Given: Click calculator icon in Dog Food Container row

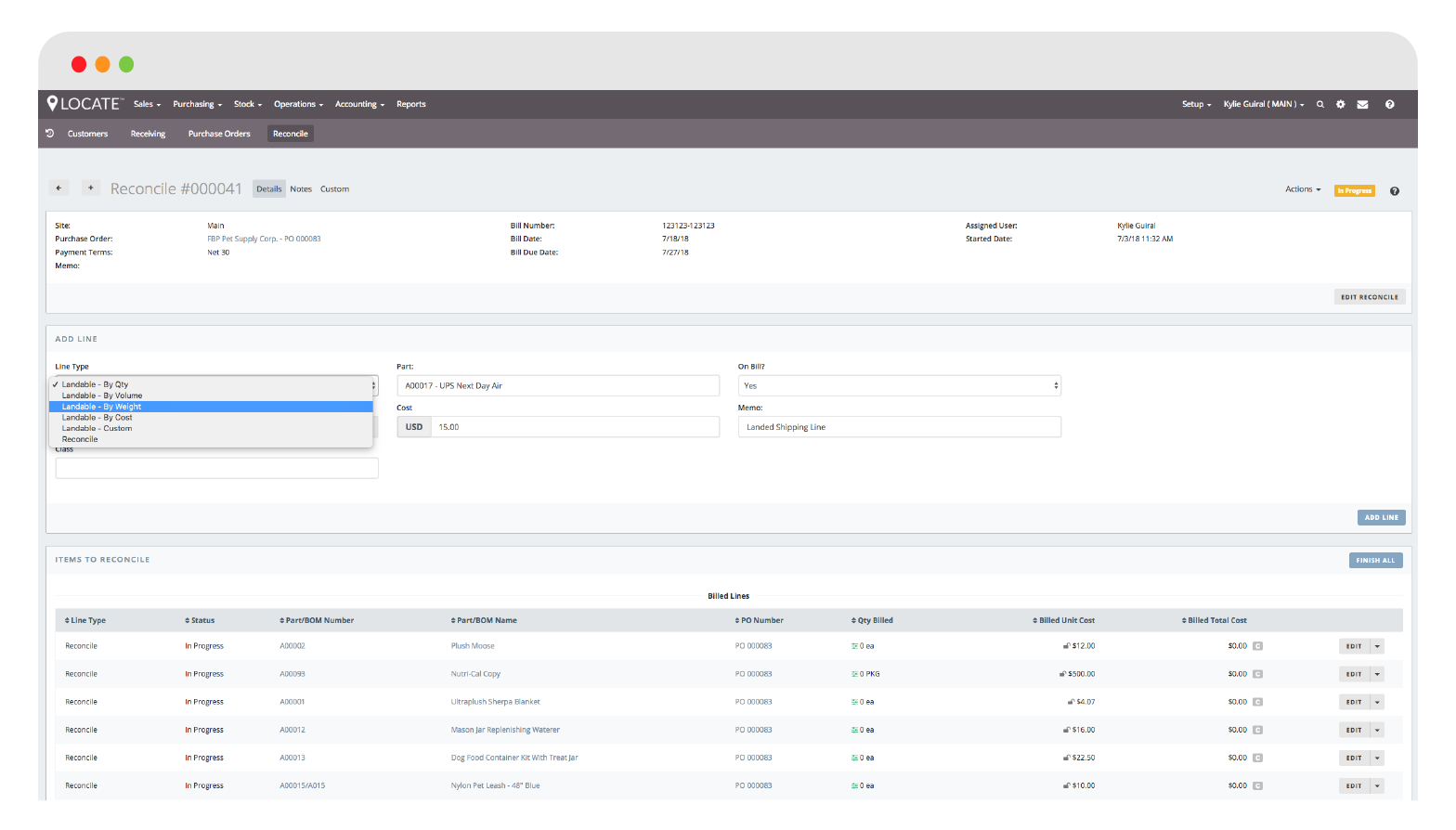Looking at the screenshot, I should click(1257, 758).
